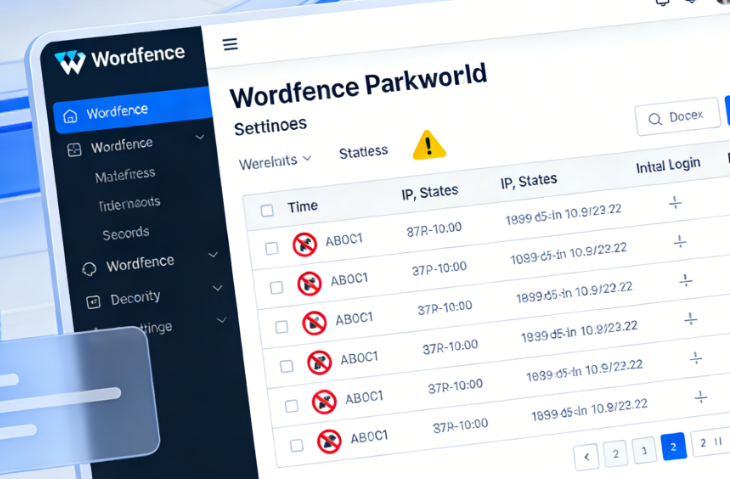Click the box icon beside second Wordfence item

tap(74, 149)
